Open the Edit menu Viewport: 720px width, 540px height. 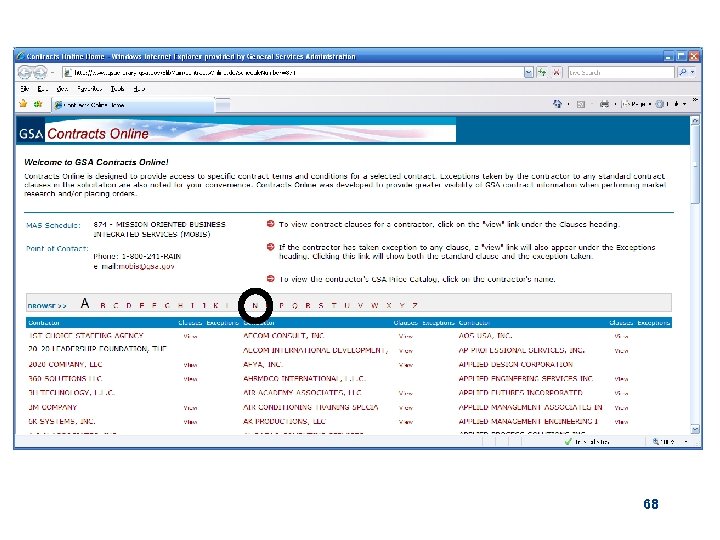pyautogui.click(x=42, y=89)
